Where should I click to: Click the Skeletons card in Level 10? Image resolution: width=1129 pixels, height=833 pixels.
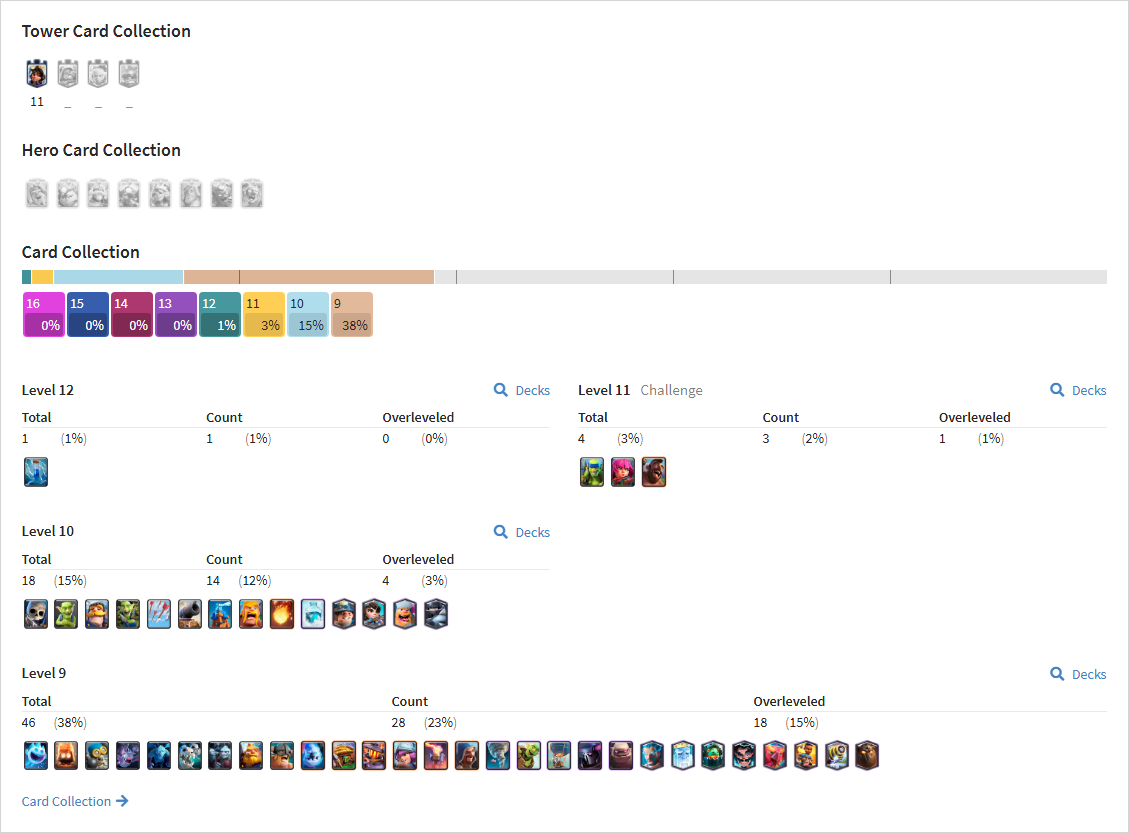click(36, 614)
